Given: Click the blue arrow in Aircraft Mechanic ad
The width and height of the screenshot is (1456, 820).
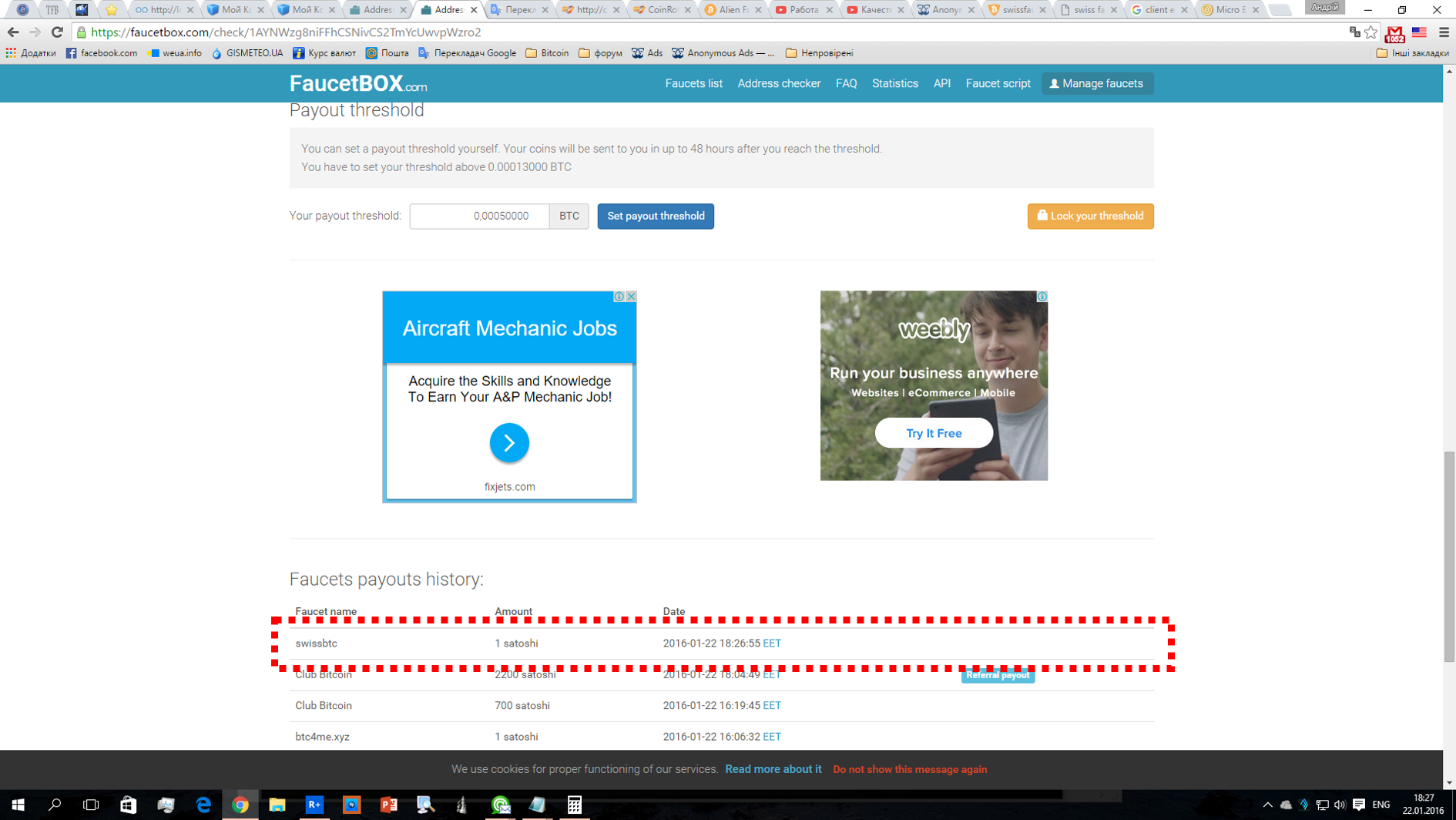Looking at the screenshot, I should pos(509,442).
